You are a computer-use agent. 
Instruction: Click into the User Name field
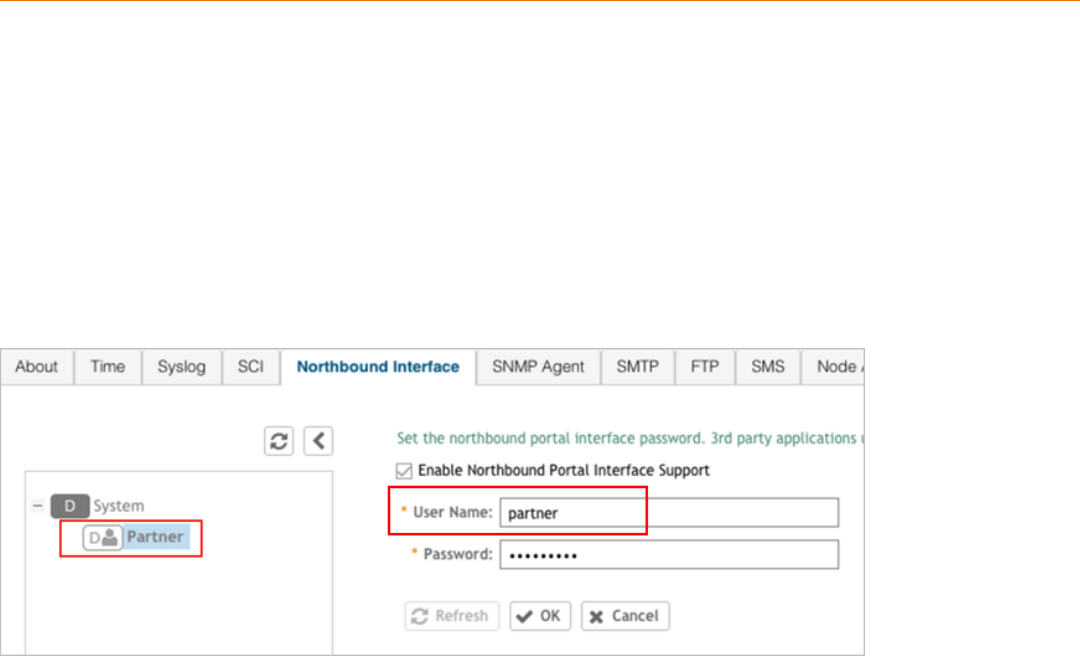(x=668, y=513)
